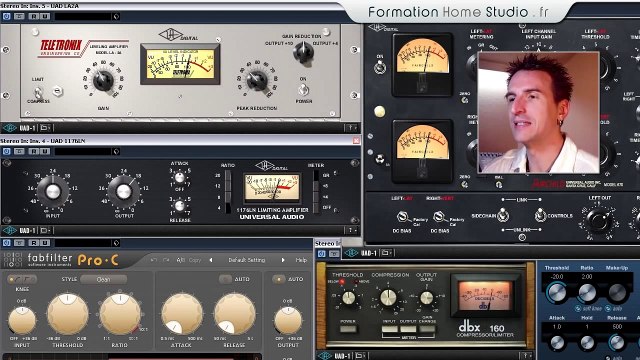Select the Input meter button on dbx 160
640x360 pixels.
389,329
